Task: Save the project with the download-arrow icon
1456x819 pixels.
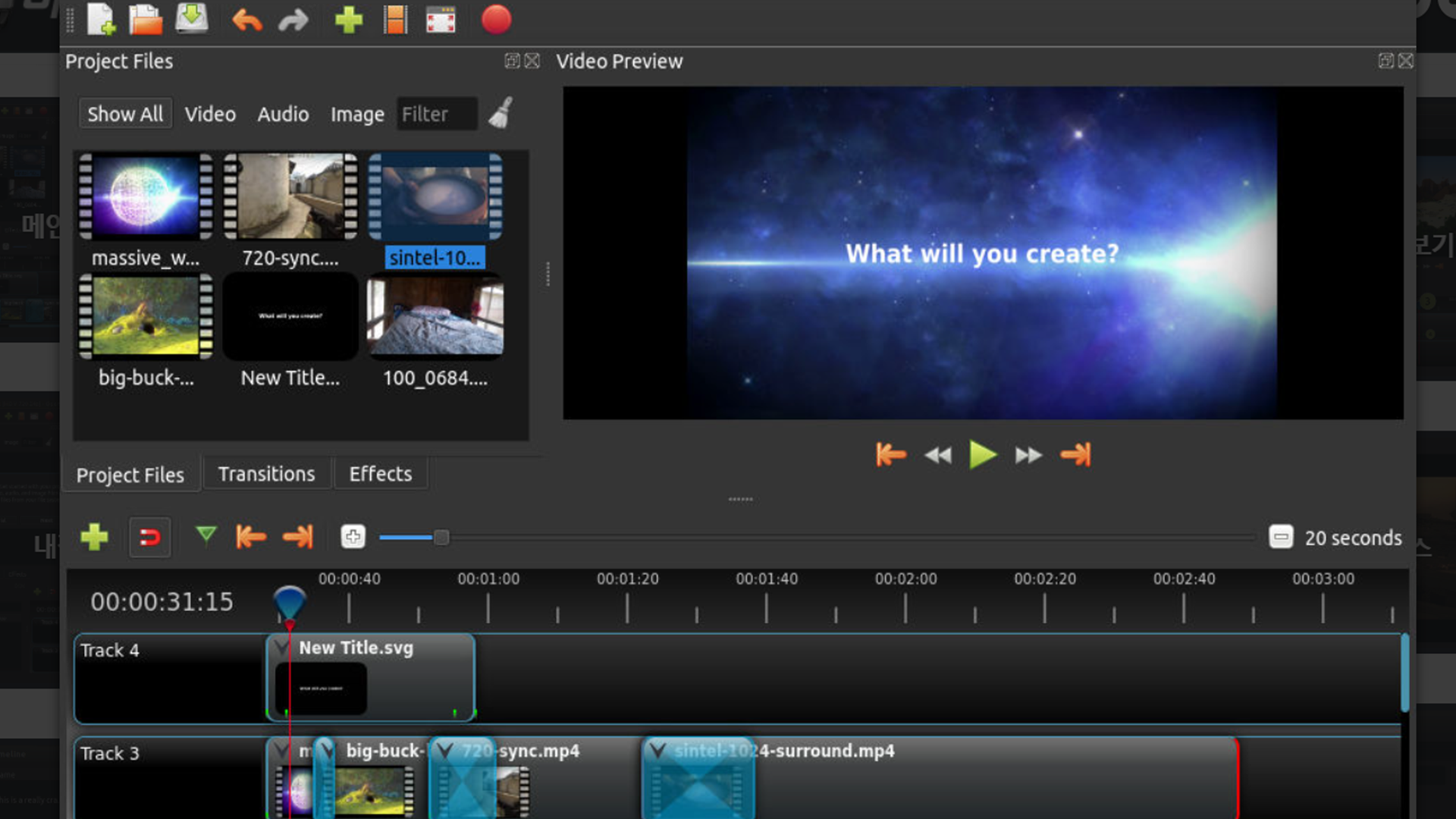Action: (x=192, y=20)
